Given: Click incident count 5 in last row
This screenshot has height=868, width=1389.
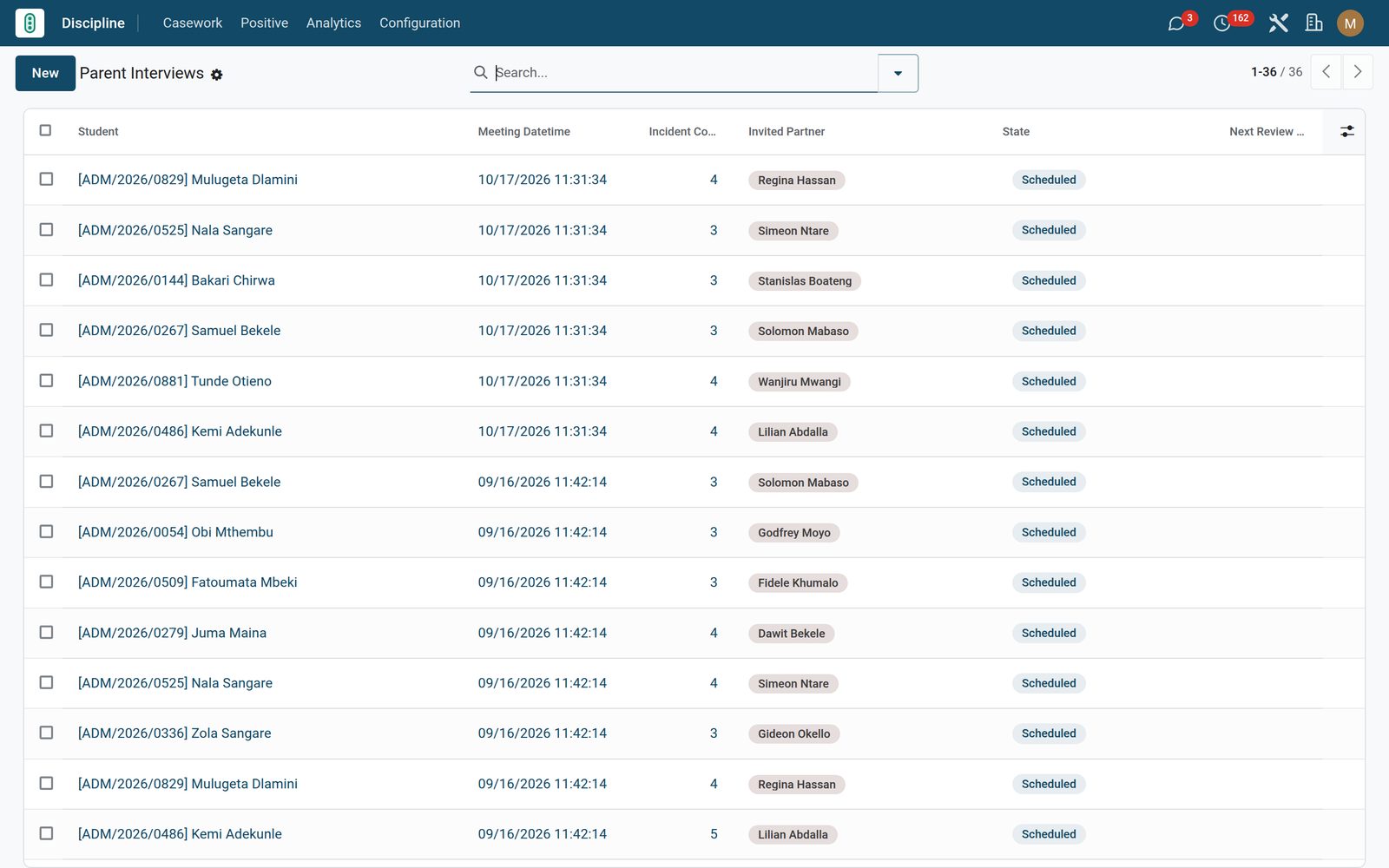Looking at the screenshot, I should point(714,833).
